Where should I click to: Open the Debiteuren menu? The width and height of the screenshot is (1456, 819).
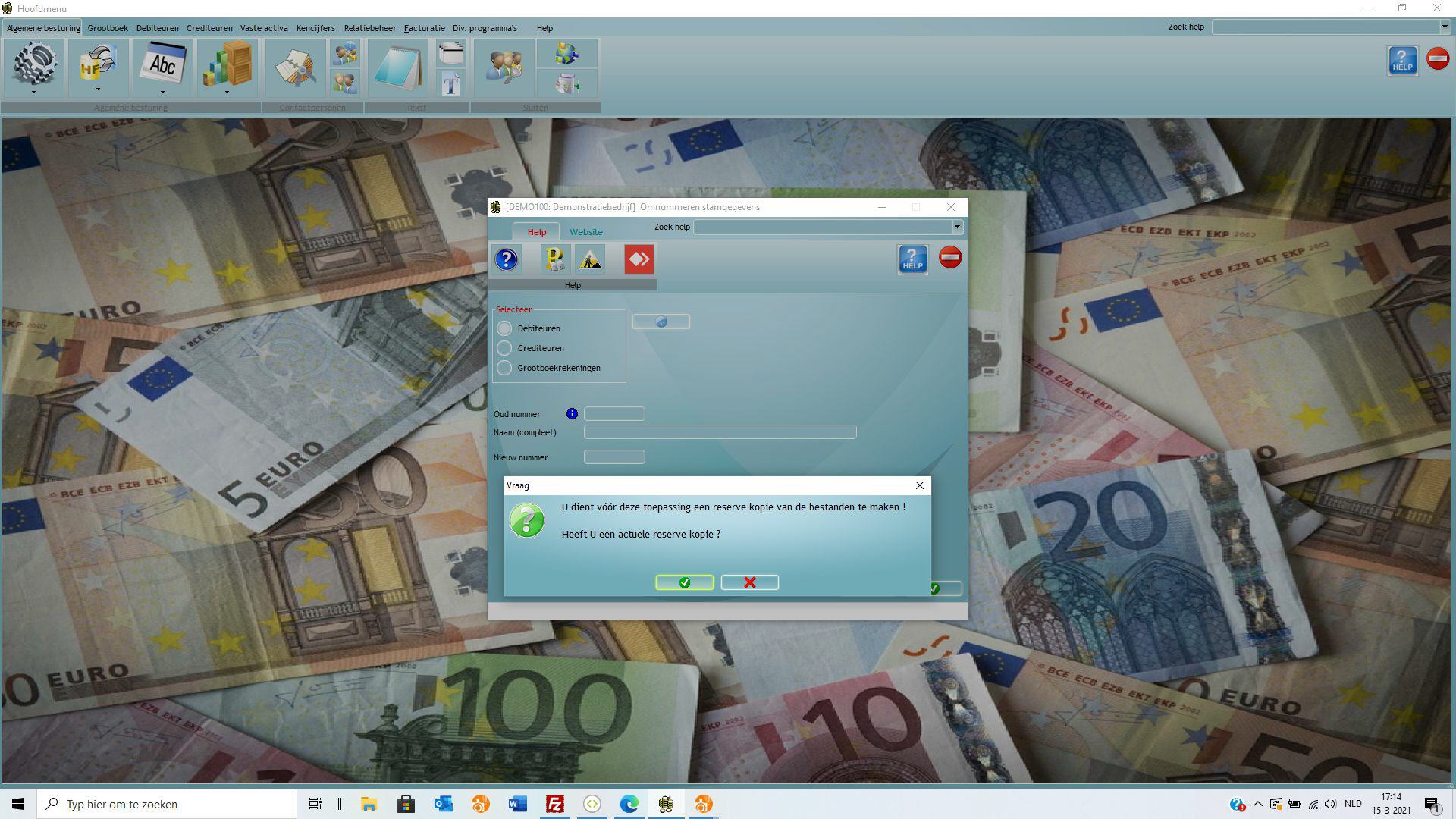click(158, 28)
